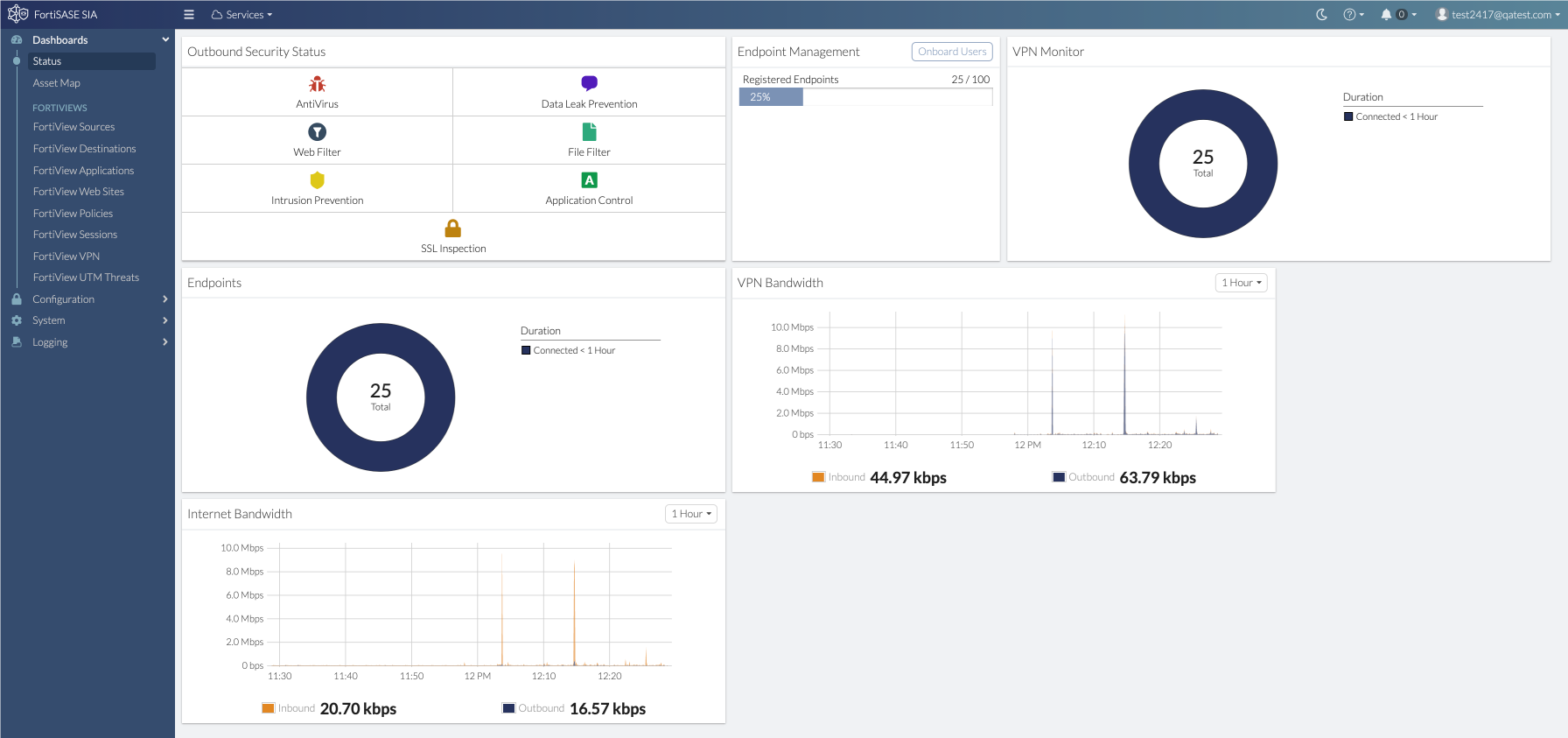Viewport: 1568px width, 738px height.
Task: Open FortiView Applications
Action: (83, 171)
